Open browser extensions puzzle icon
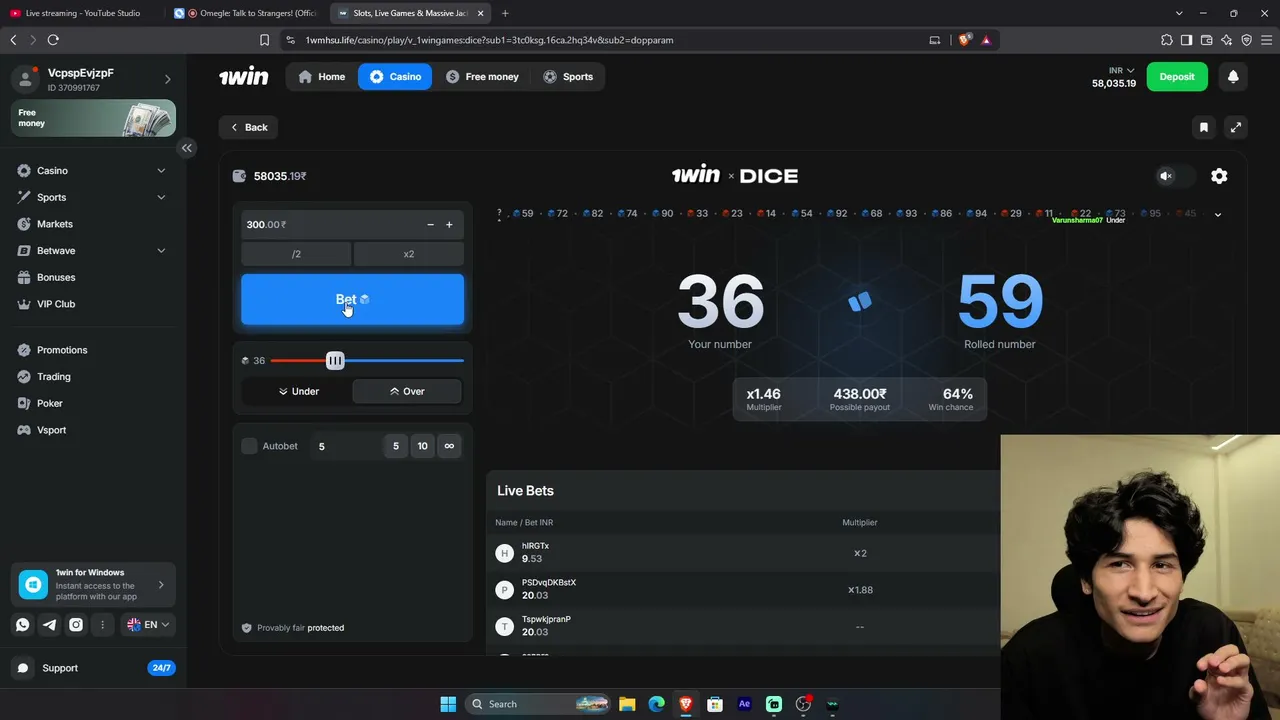Screen dimensions: 1280x720 coord(1167,40)
